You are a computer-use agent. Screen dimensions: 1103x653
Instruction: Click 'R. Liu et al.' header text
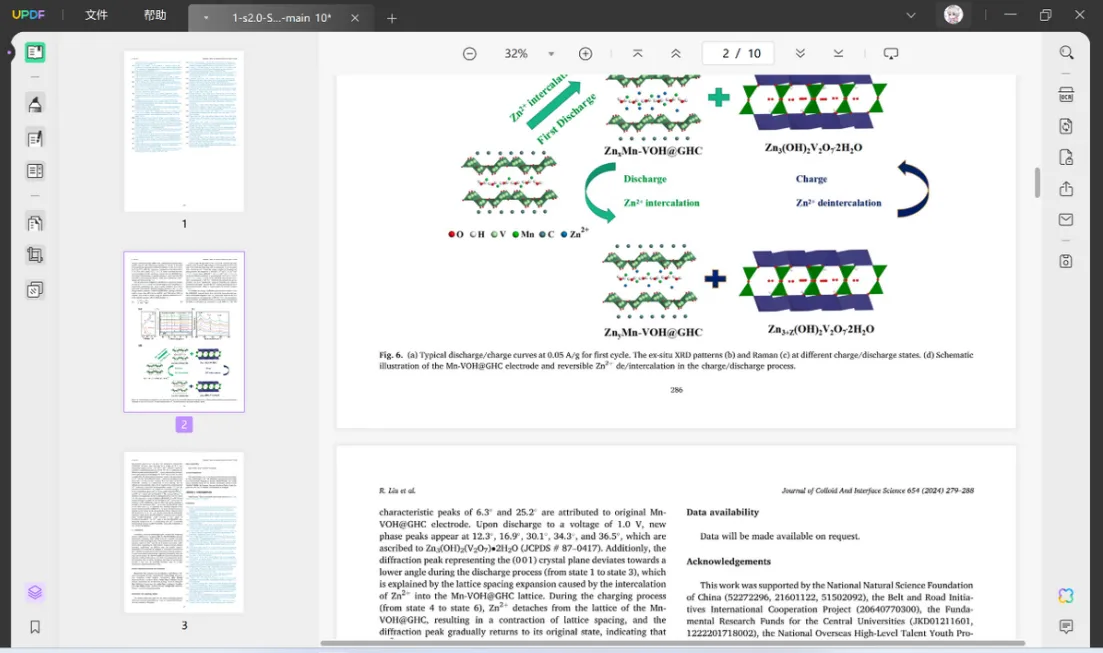click(x=397, y=490)
